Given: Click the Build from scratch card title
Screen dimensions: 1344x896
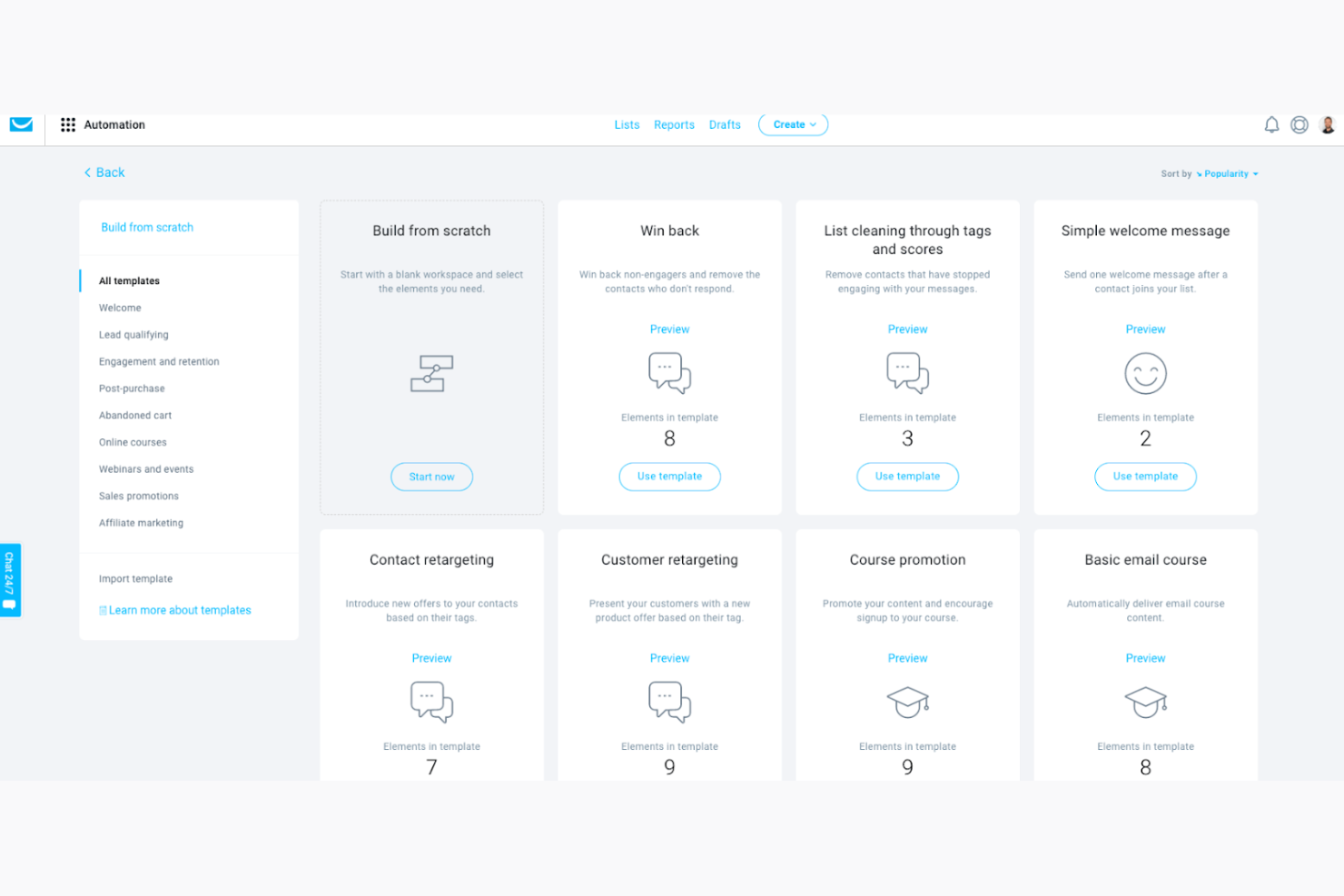Looking at the screenshot, I should click(x=431, y=231).
